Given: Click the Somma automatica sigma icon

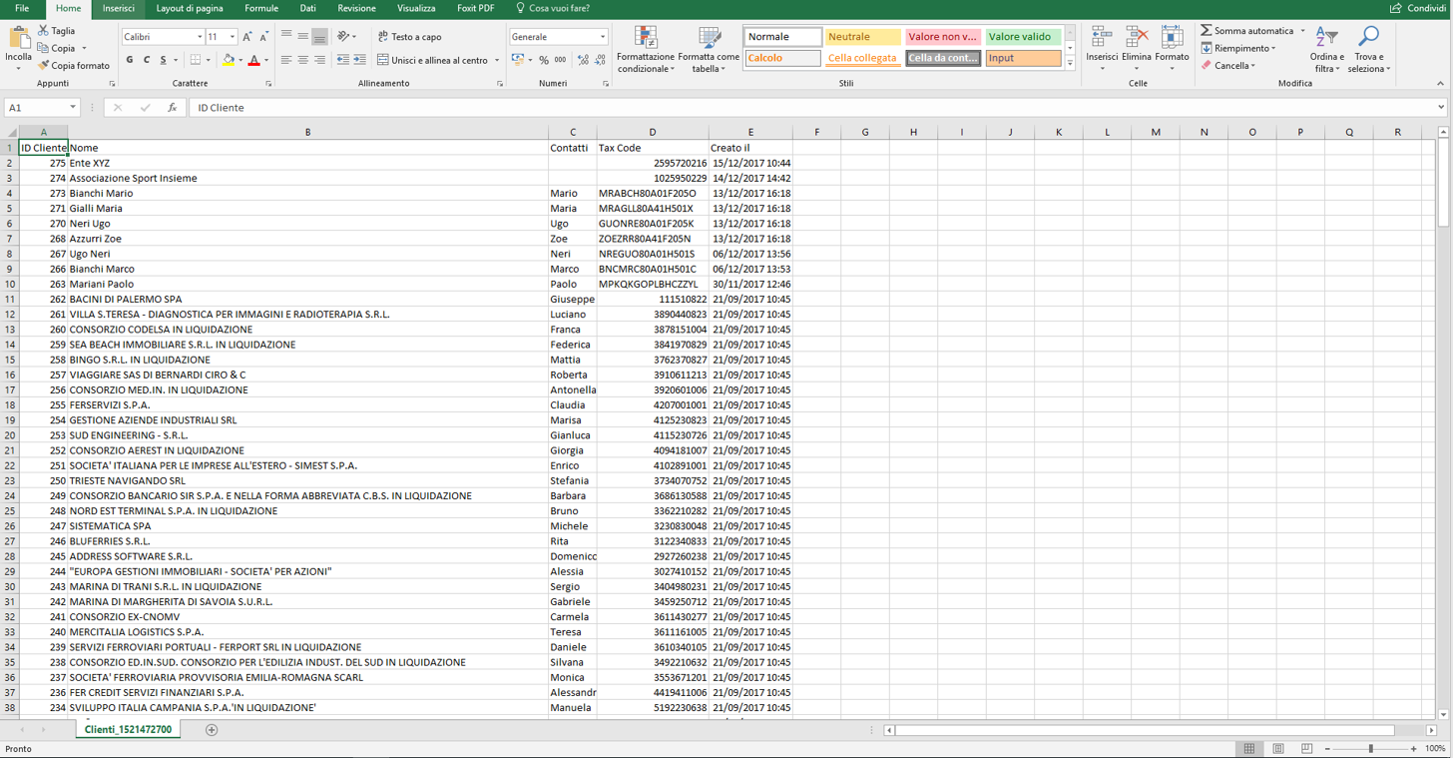Looking at the screenshot, I should pyautogui.click(x=1207, y=31).
